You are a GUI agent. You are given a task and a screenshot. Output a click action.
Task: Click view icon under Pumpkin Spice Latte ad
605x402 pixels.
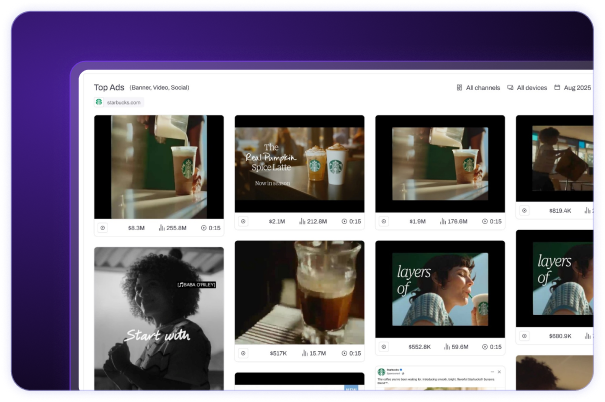click(243, 221)
